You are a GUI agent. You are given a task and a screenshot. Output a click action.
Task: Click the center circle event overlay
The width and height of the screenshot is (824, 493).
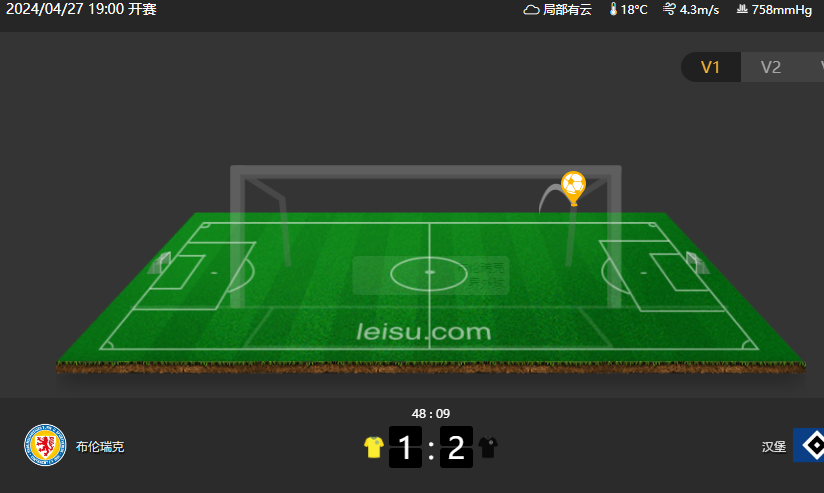pos(430,275)
